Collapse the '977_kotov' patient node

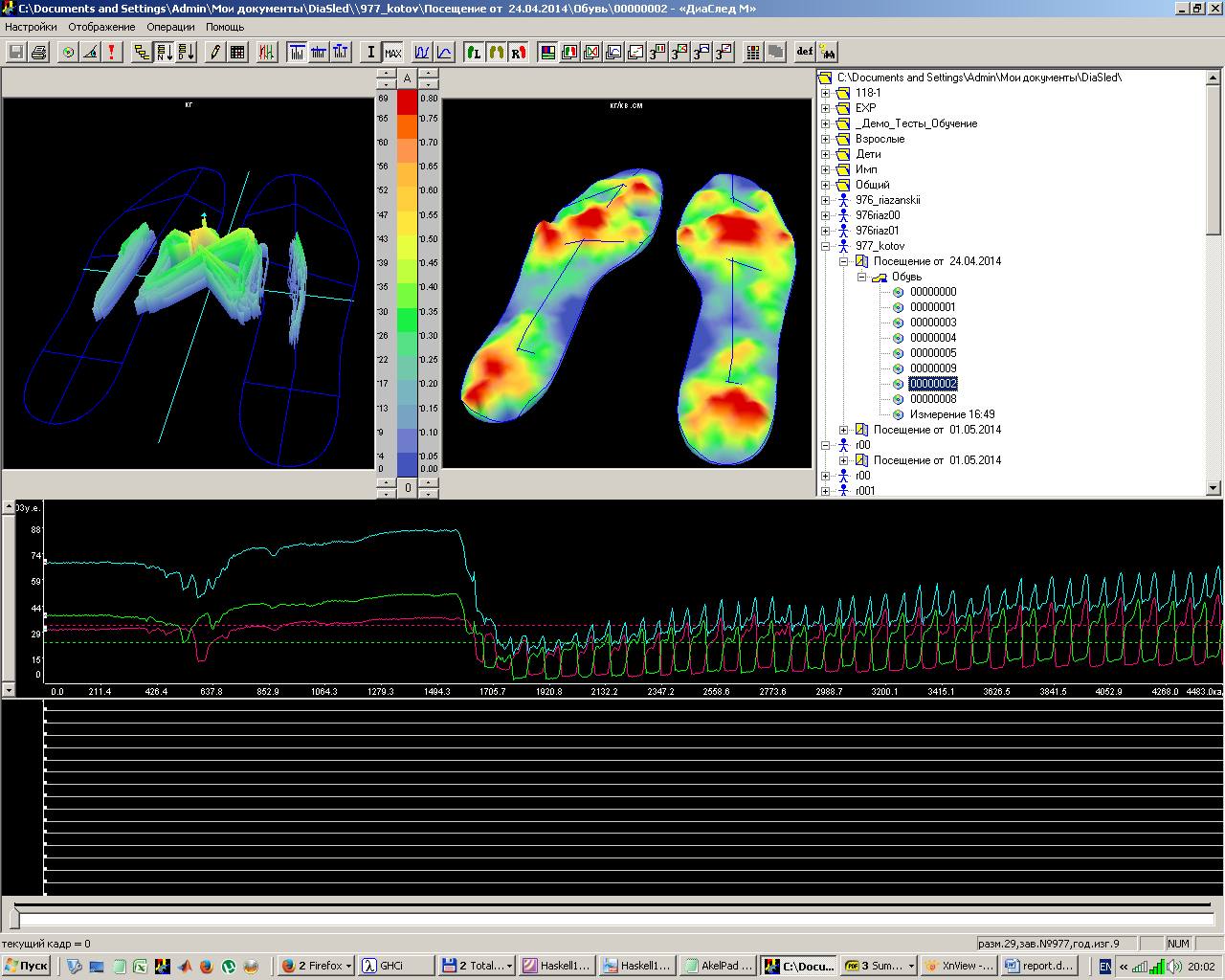click(825, 246)
